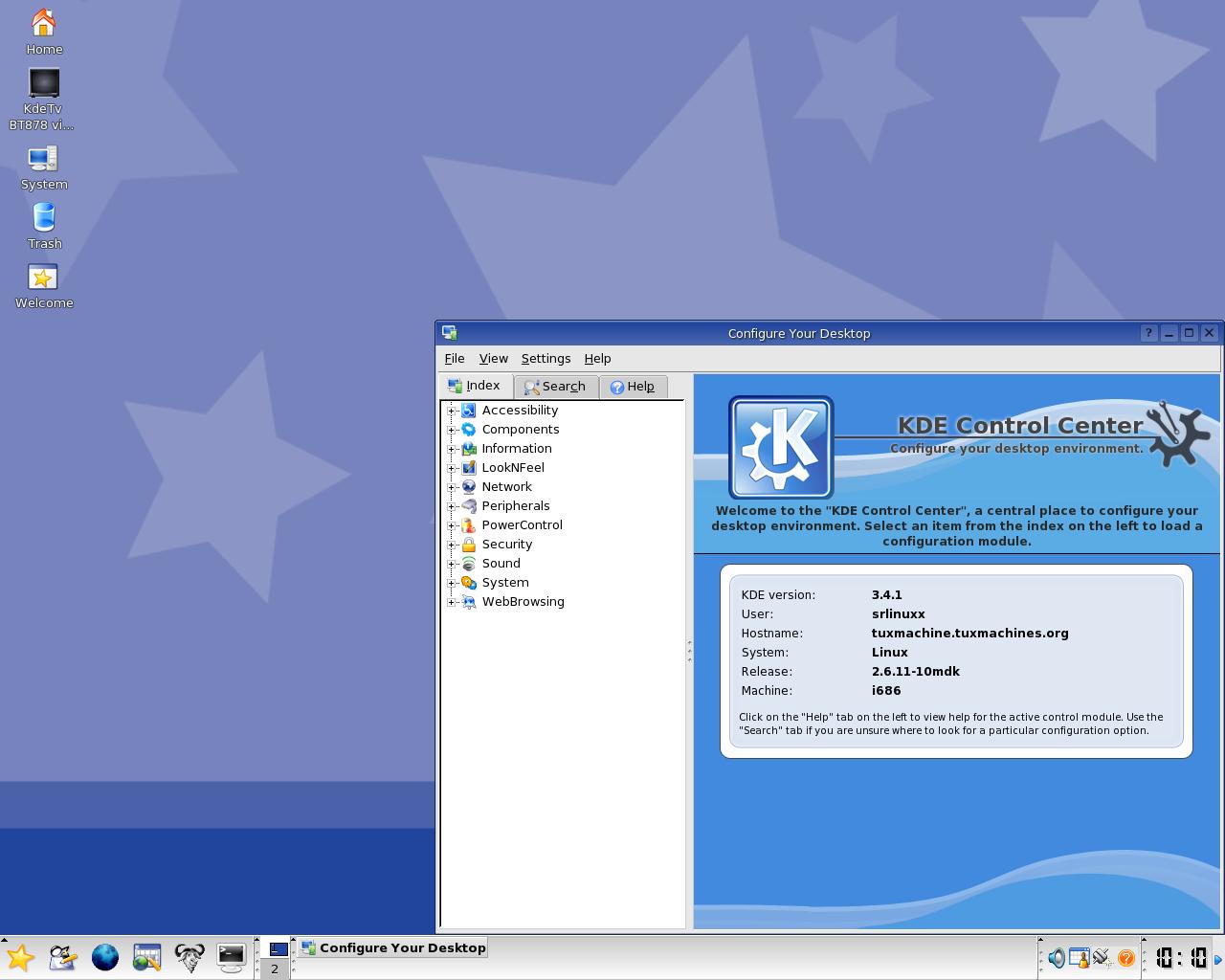The width and height of the screenshot is (1225, 980).
Task: Launch the penguin writer app from the panel
Action: click(x=63, y=957)
